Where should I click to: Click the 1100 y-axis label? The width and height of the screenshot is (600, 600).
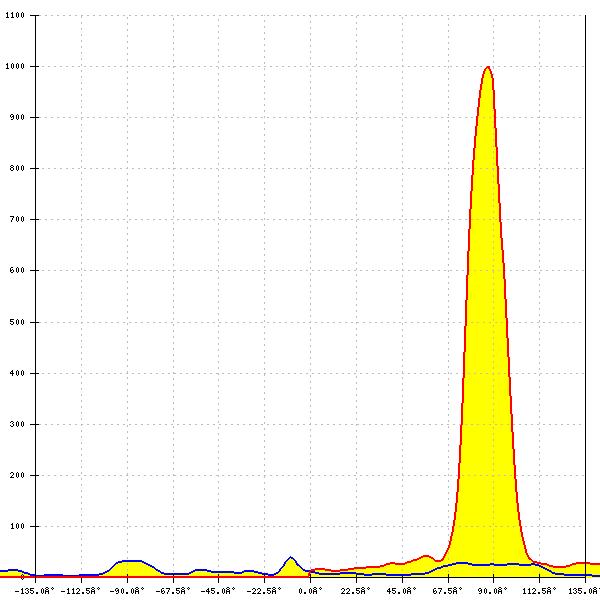[15, 15]
